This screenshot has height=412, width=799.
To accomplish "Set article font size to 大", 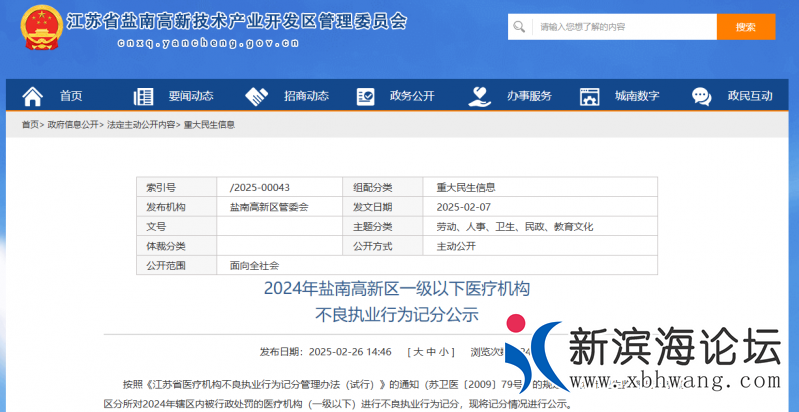I will (416, 352).
